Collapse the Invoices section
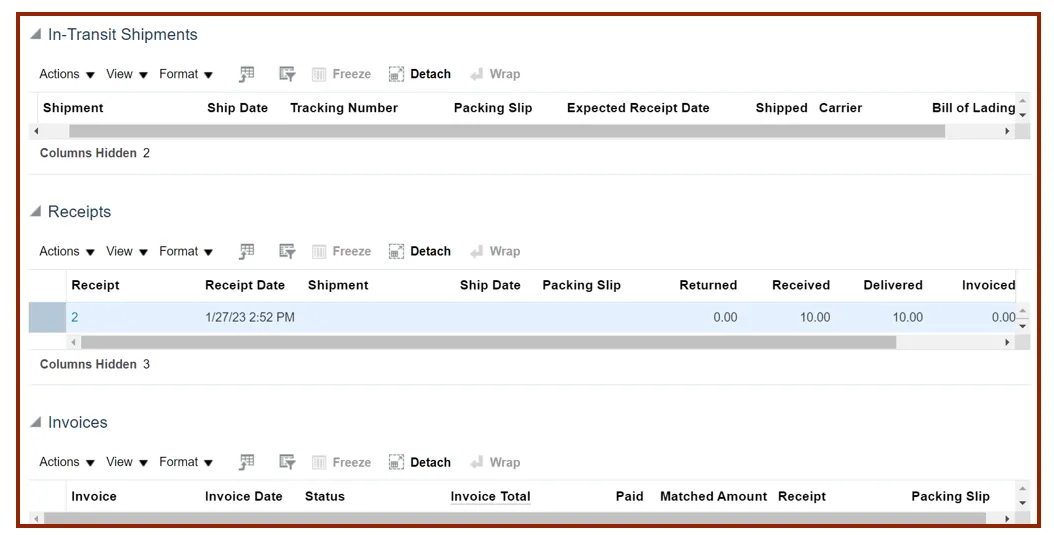The image size is (1054, 535). [x=36, y=423]
